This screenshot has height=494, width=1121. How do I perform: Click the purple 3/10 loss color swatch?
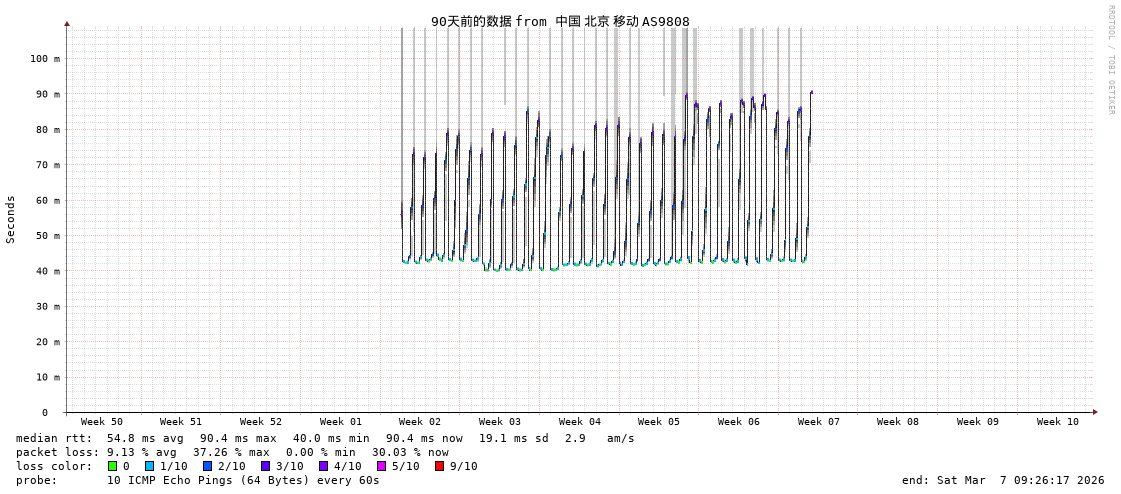[x=265, y=466]
